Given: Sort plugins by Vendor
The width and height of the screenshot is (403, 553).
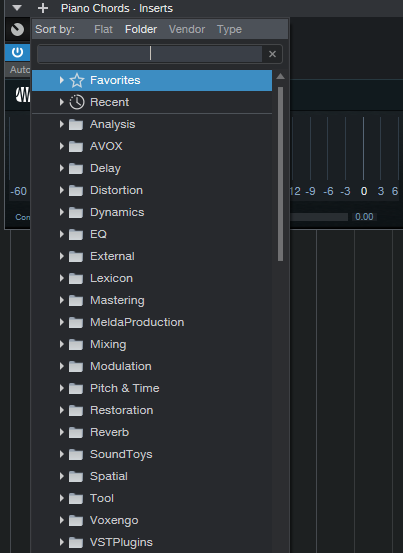Looking at the screenshot, I should coord(187,29).
